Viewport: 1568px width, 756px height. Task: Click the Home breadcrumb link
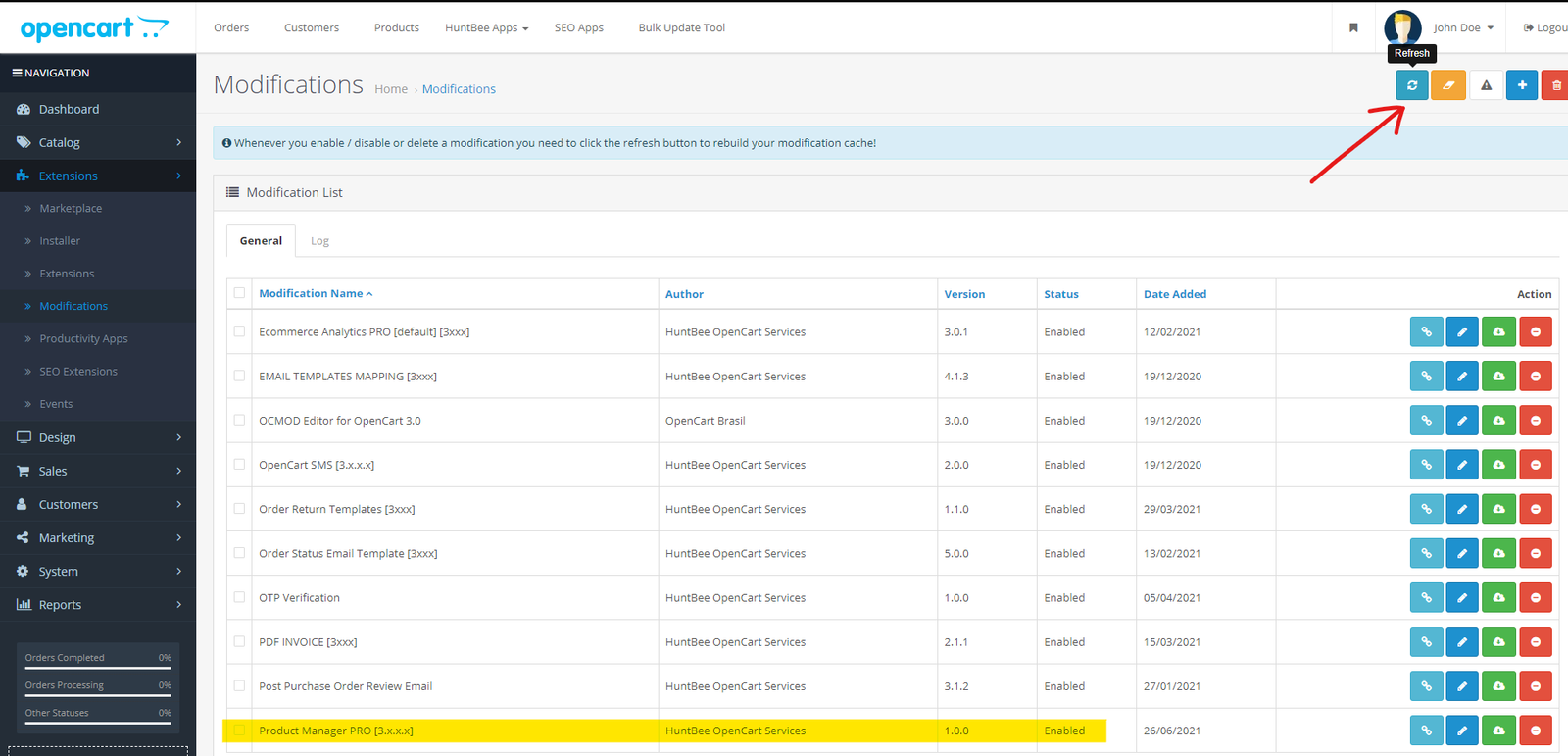(x=391, y=89)
